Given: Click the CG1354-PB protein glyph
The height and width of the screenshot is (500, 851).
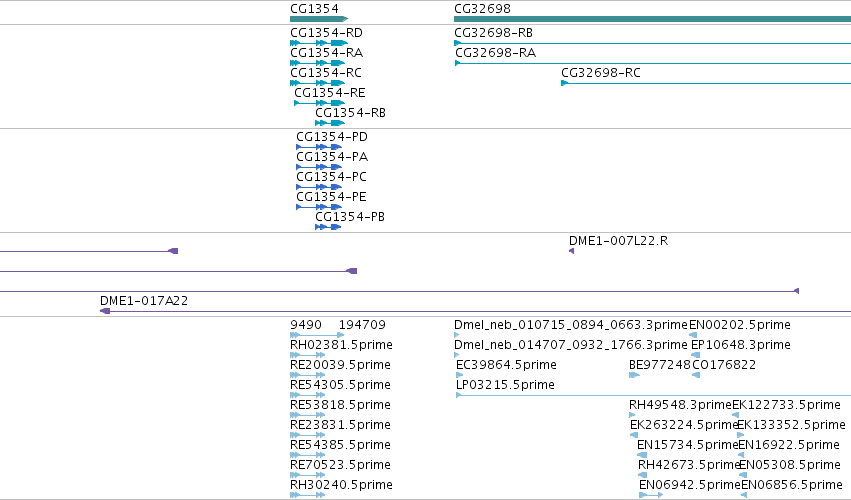Looking at the screenshot, I should [328, 227].
